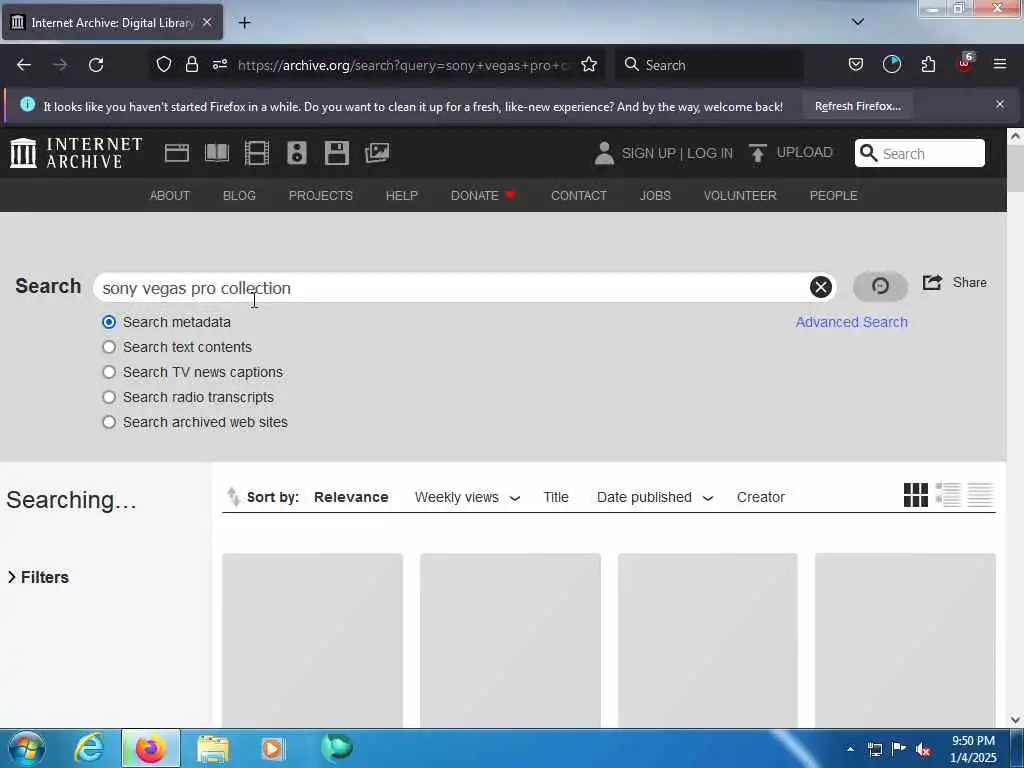The height and width of the screenshot is (768, 1024).
Task: Click the Share icon
Action: (933, 282)
